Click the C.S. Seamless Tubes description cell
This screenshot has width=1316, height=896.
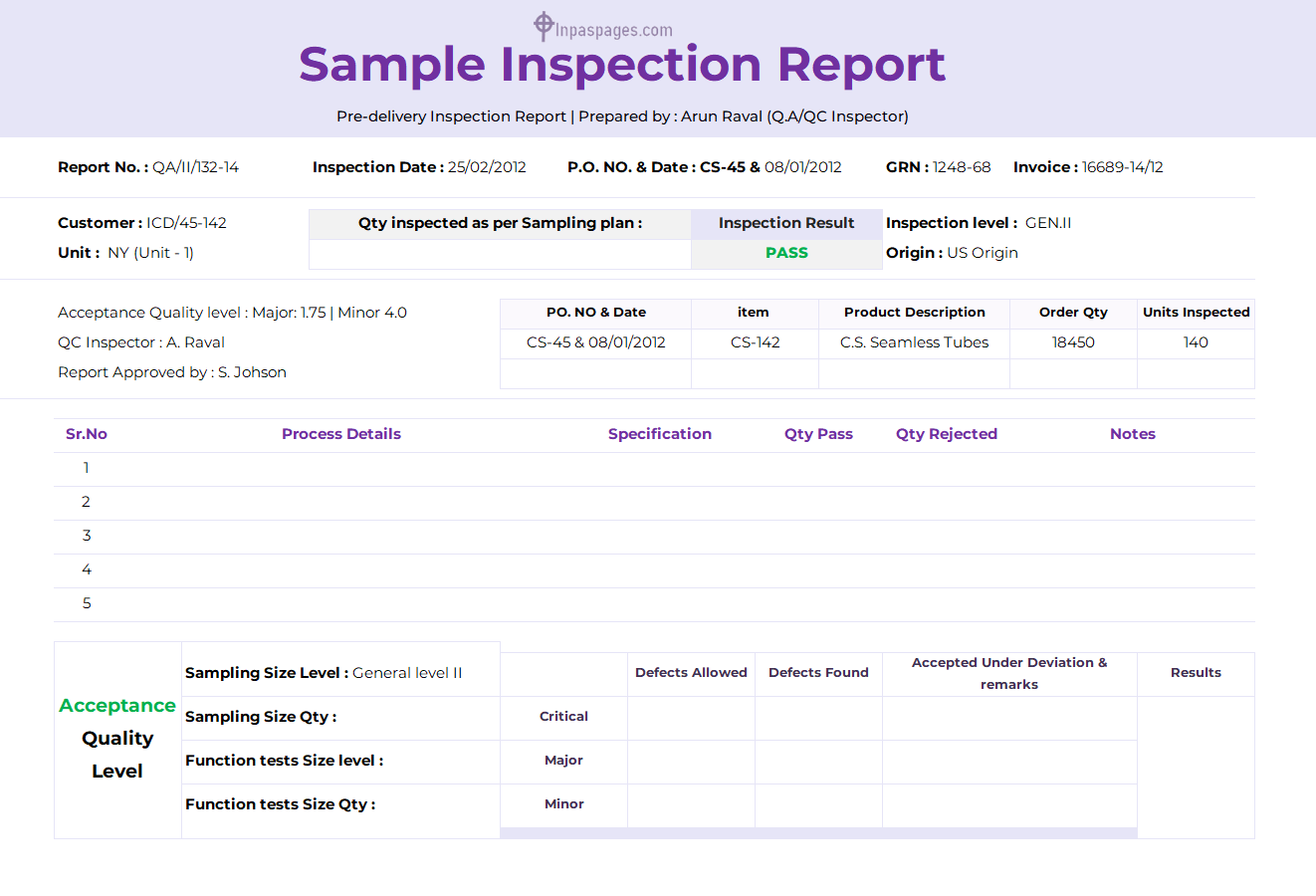[914, 341]
